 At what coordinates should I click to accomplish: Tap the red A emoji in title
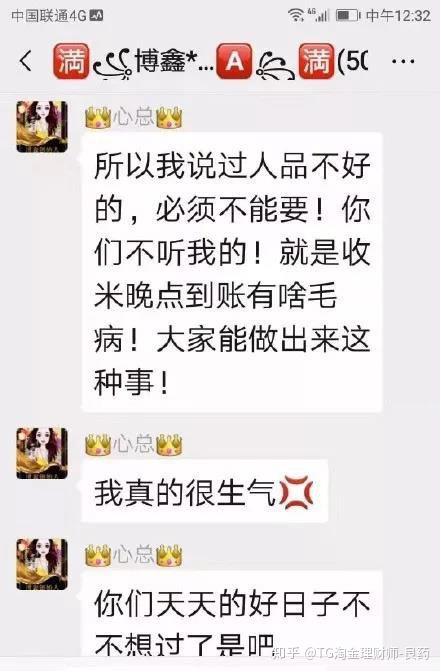click(234, 61)
